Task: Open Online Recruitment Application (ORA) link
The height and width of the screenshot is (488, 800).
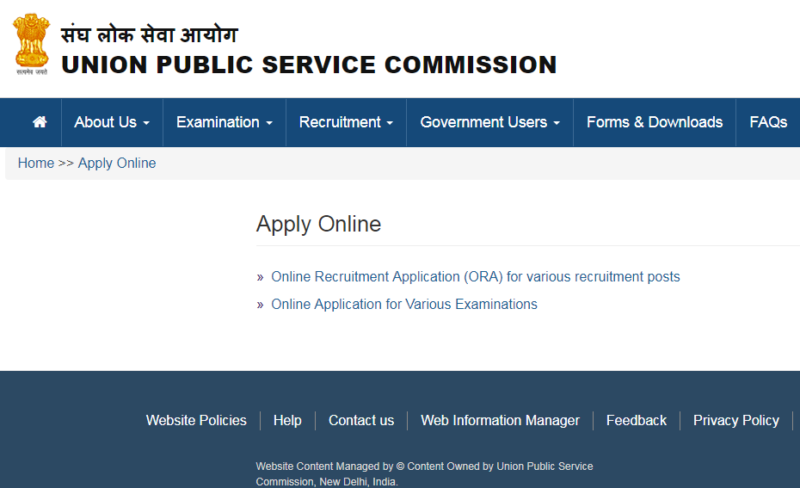Action: click(475, 276)
